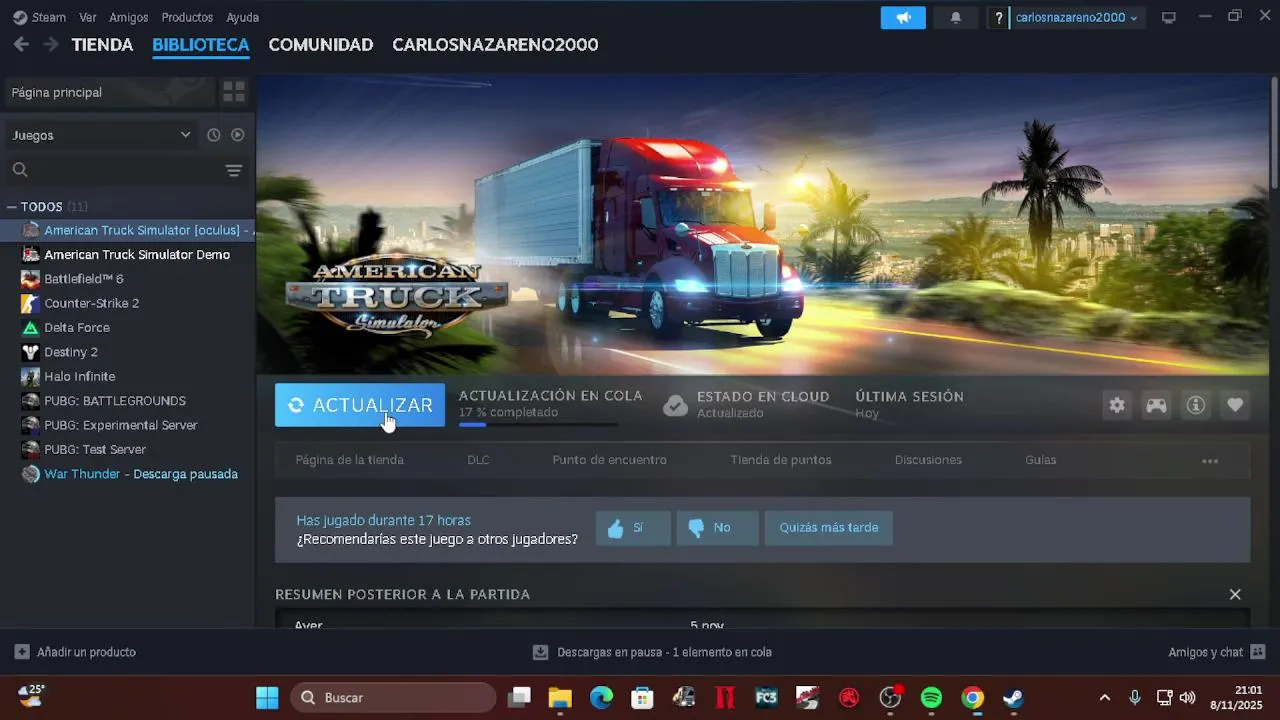1280x720 pixels.
Task: Click the ready-to-play filter icon
Action: [238, 135]
